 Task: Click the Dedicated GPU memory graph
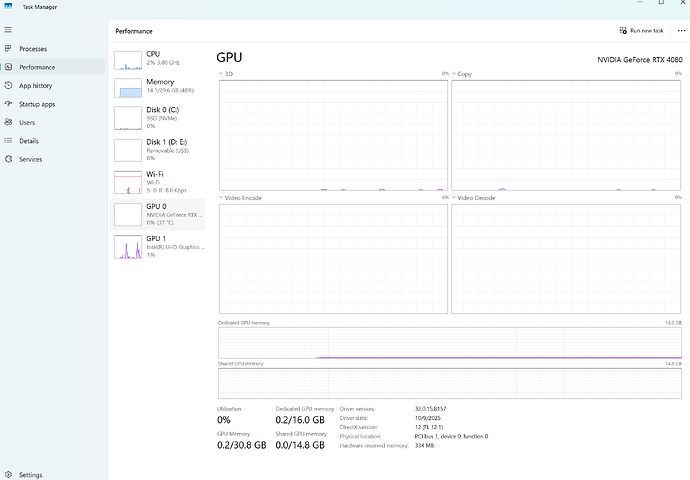coord(450,343)
